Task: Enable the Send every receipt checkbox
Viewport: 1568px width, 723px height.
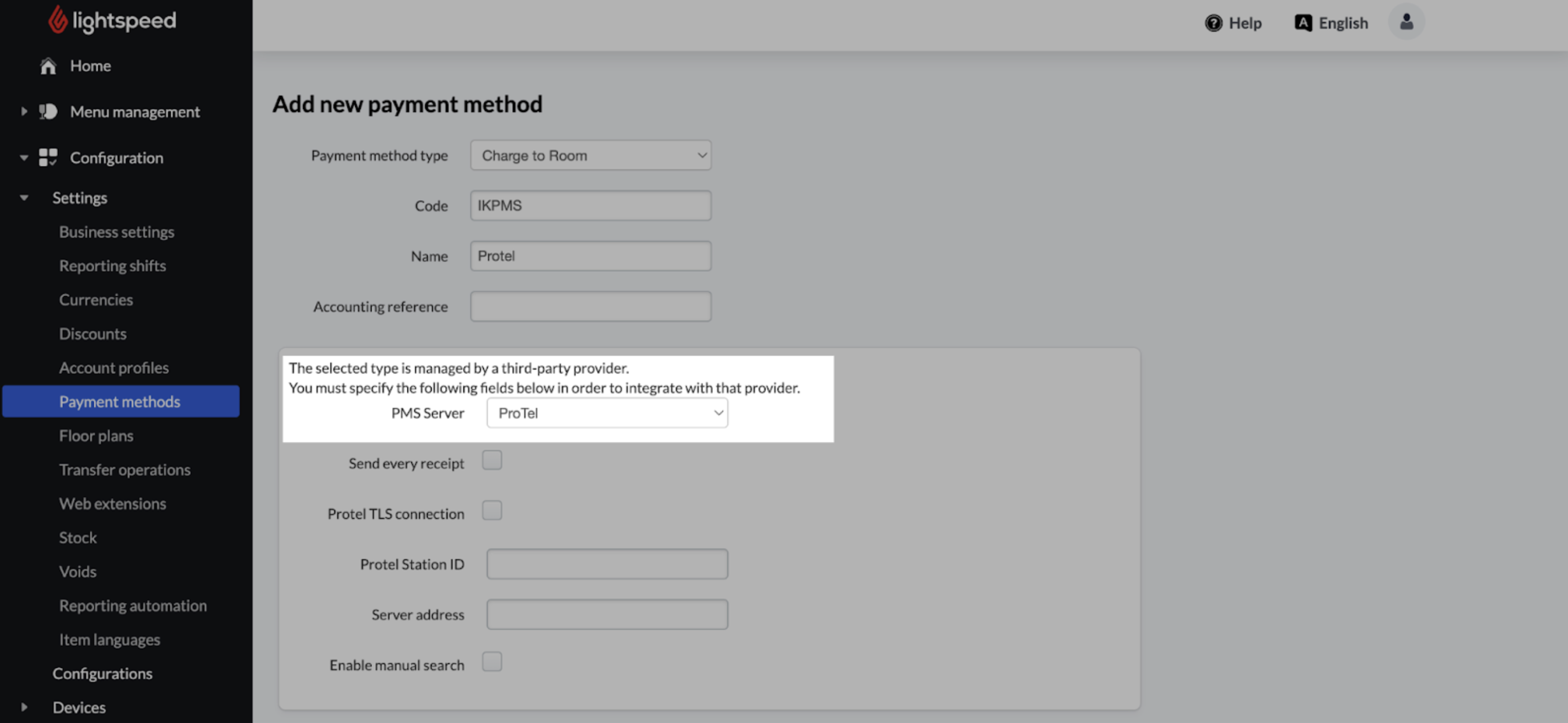Action: 492,460
